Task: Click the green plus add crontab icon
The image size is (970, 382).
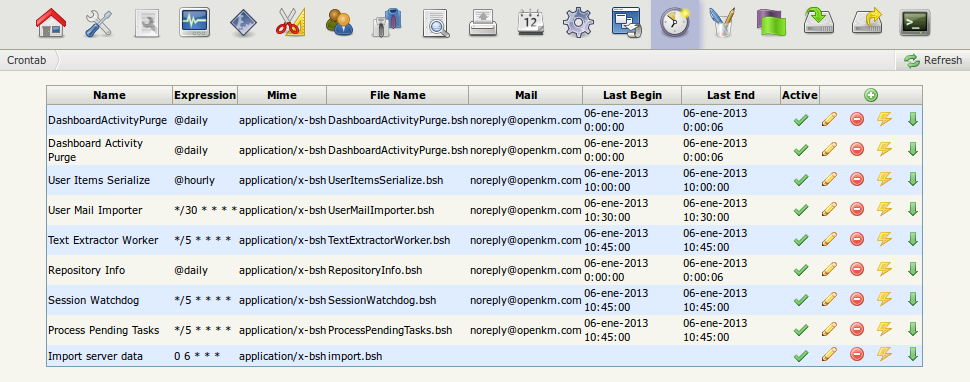Action: (871, 95)
